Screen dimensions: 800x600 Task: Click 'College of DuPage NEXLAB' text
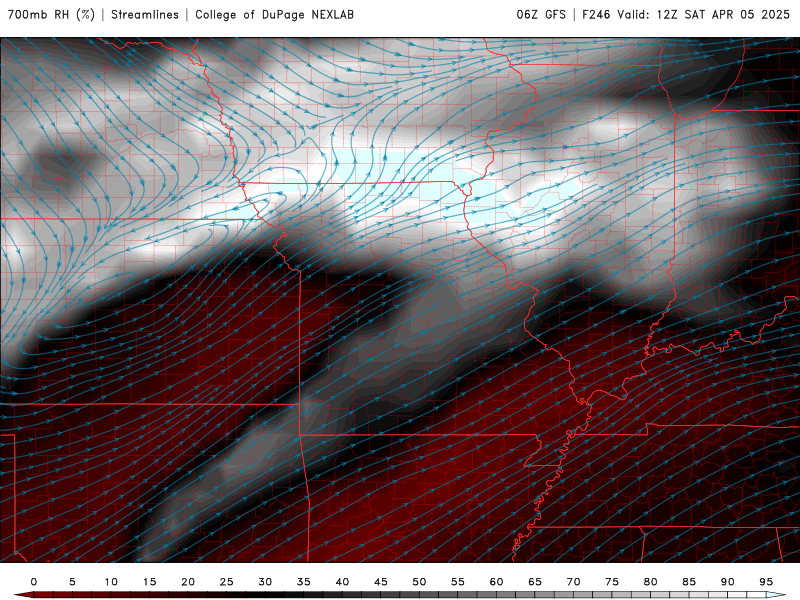[x=274, y=15]
